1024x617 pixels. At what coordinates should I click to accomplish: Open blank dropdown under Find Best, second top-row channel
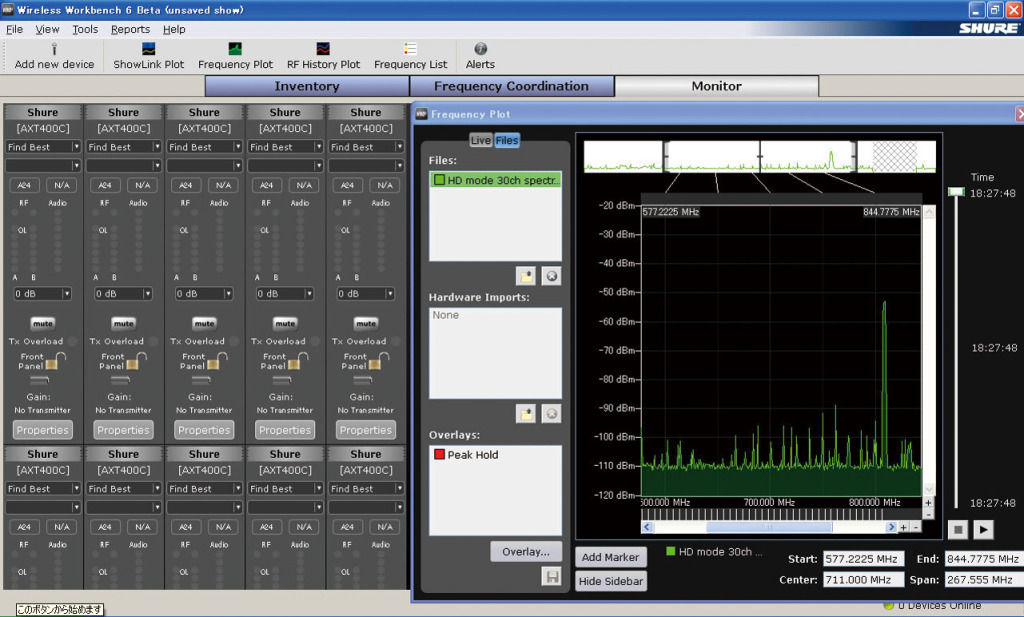click(x=123, y=166)
